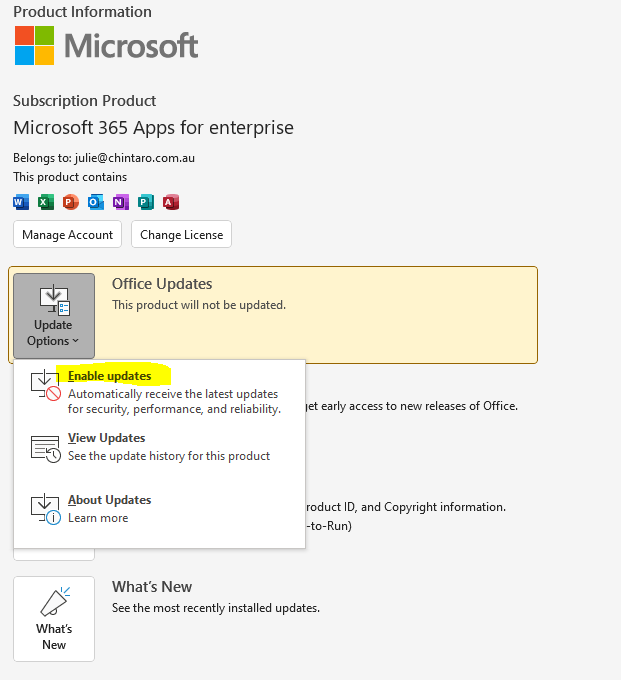Click the OneNote app icon
621x680 pixels.
pos(121,202)
